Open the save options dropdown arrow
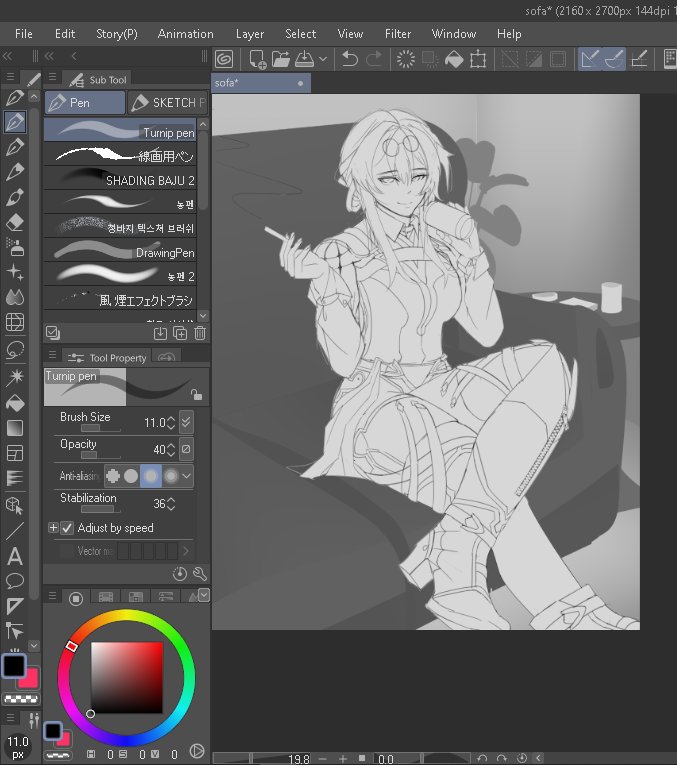 (x=322, y=59)
